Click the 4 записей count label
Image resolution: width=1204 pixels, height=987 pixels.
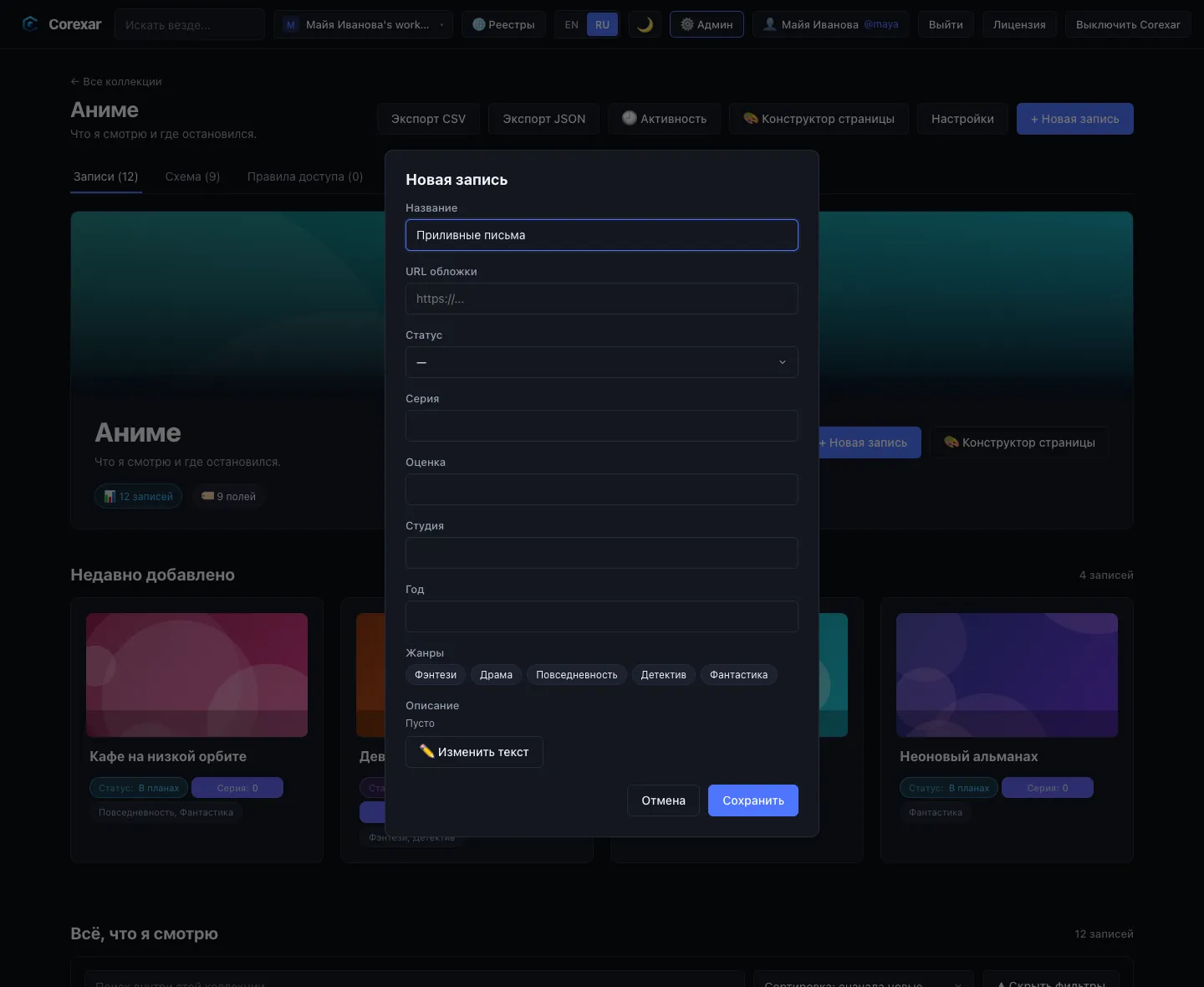click(x=1106, y=575)
